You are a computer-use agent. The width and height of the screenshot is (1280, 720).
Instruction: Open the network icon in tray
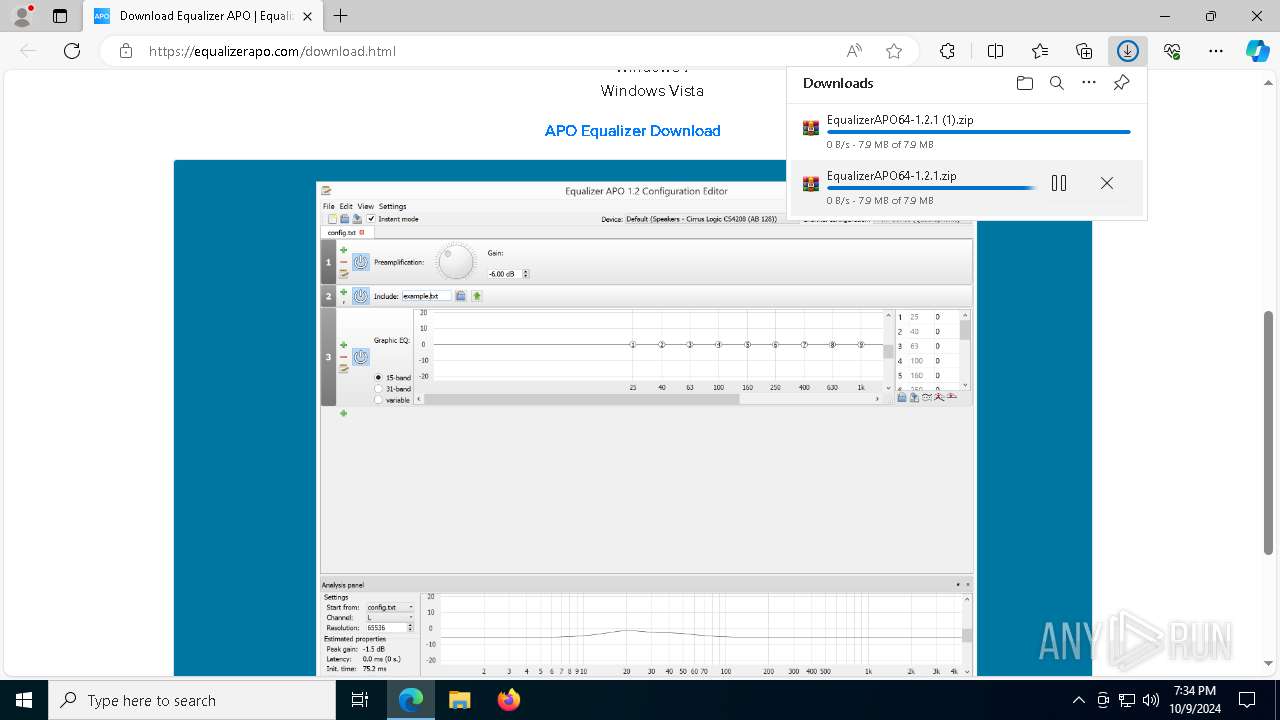(x=1127, y=700)
